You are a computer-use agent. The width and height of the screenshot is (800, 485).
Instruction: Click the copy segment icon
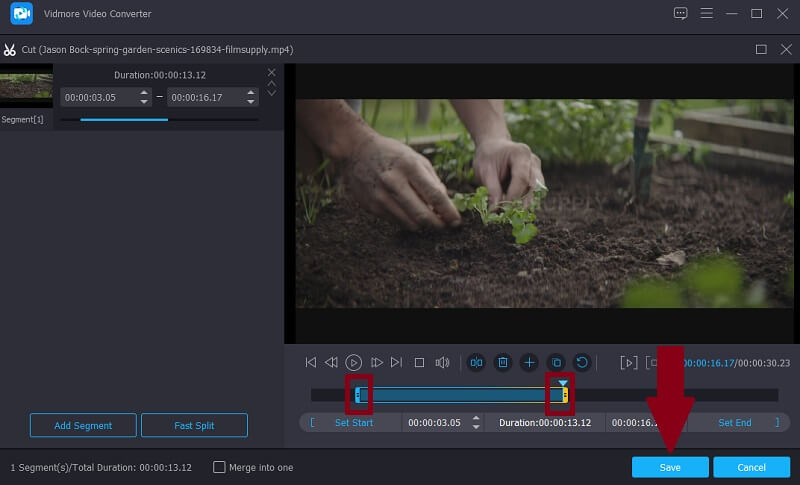556,362
